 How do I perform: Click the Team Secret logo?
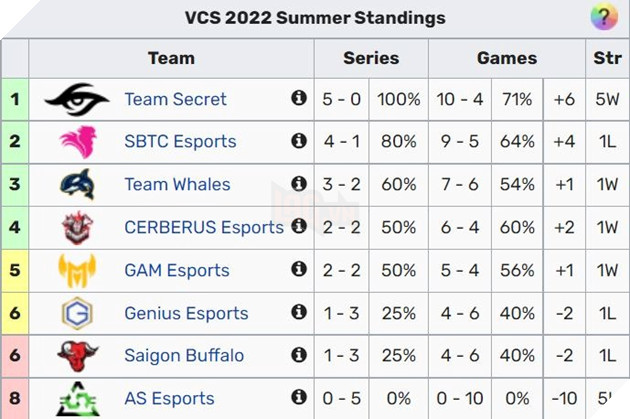[x=77, y=99]
